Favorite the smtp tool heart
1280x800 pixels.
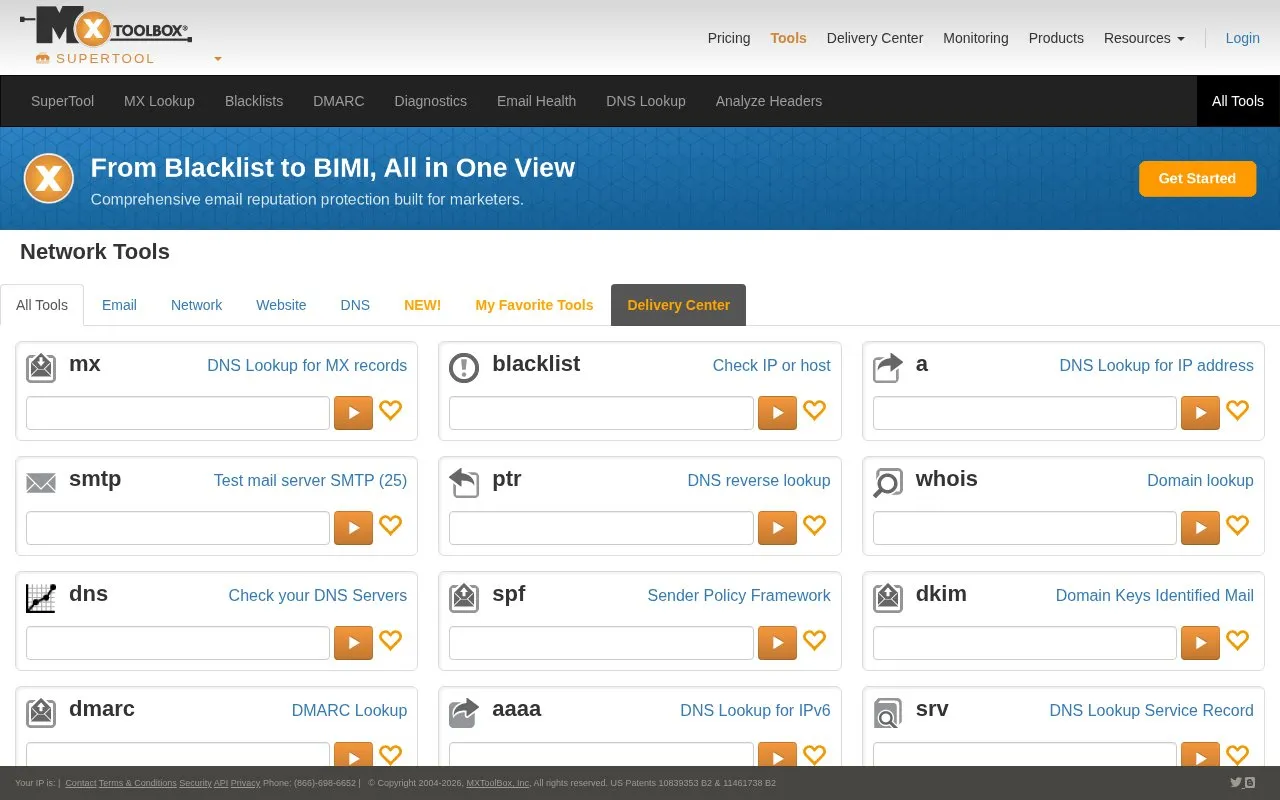(x=391, y=525)
